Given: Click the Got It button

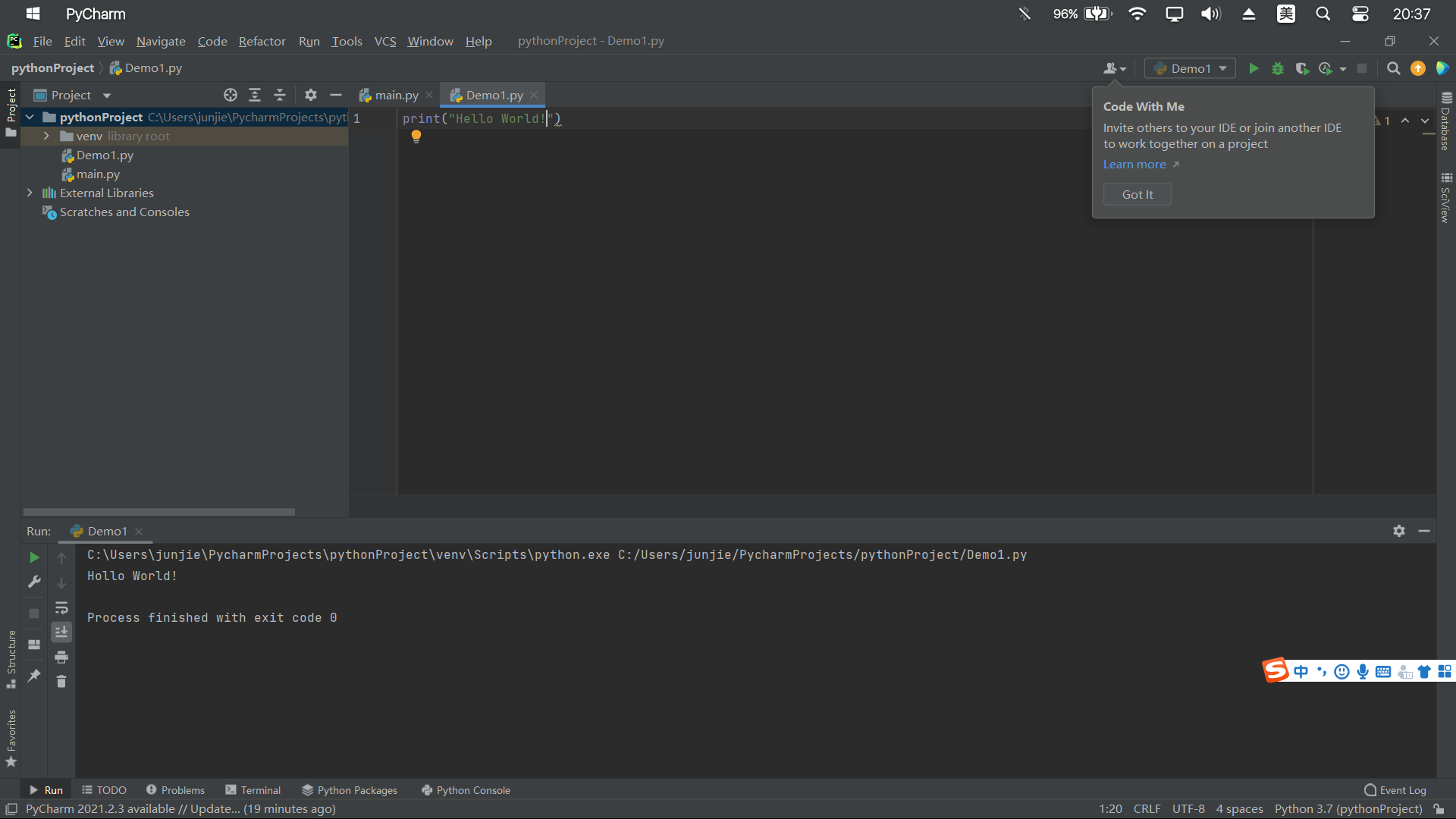Looking at the screenshot, I should click(1137, 194).
